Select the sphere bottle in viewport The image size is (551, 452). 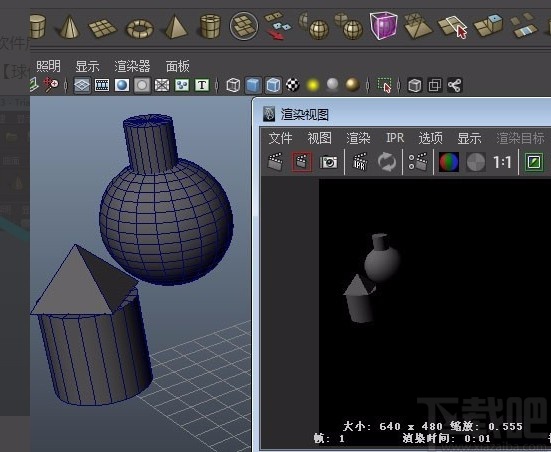click(166, 221)
